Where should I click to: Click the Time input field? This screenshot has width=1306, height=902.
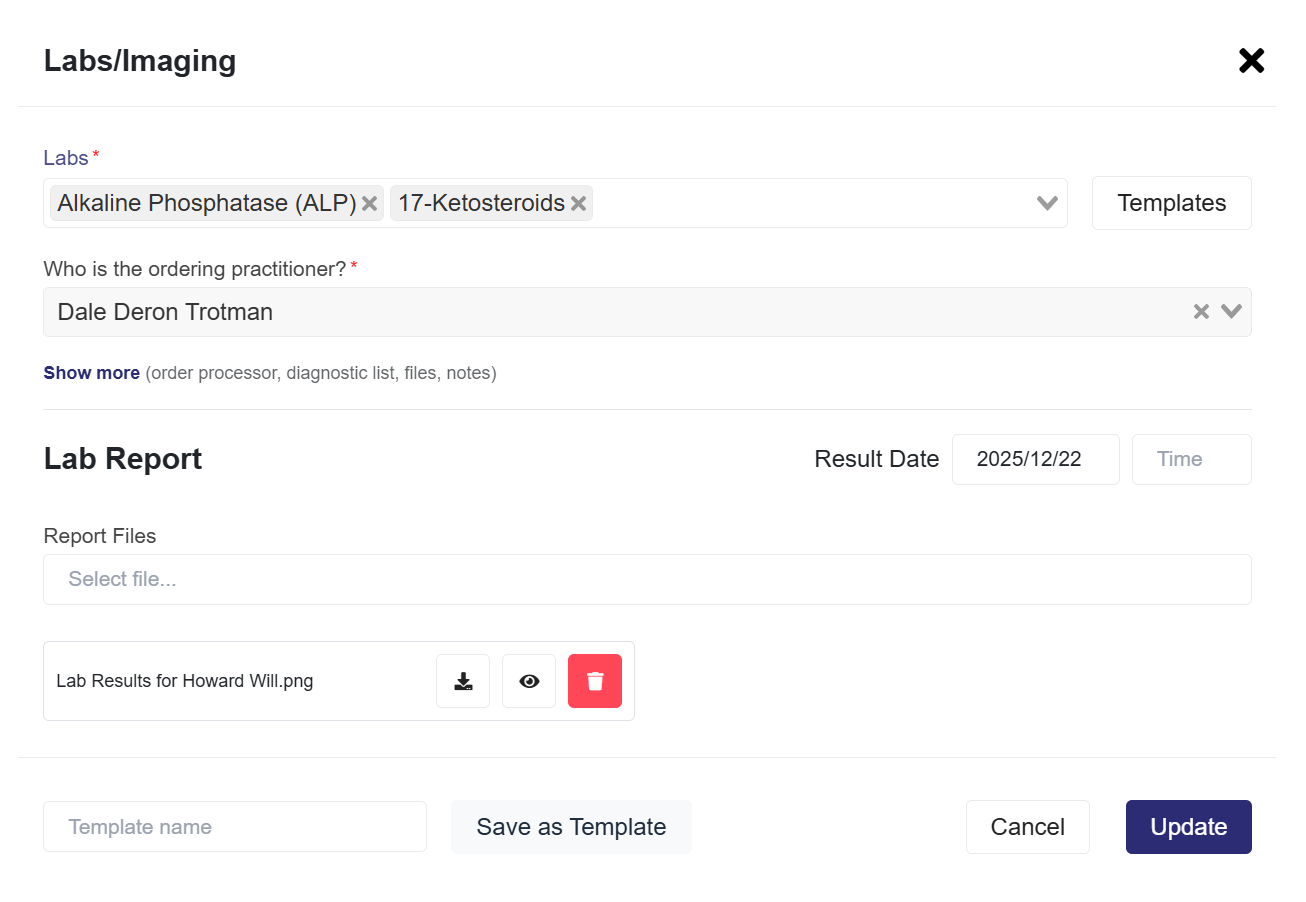[1191, 459]
